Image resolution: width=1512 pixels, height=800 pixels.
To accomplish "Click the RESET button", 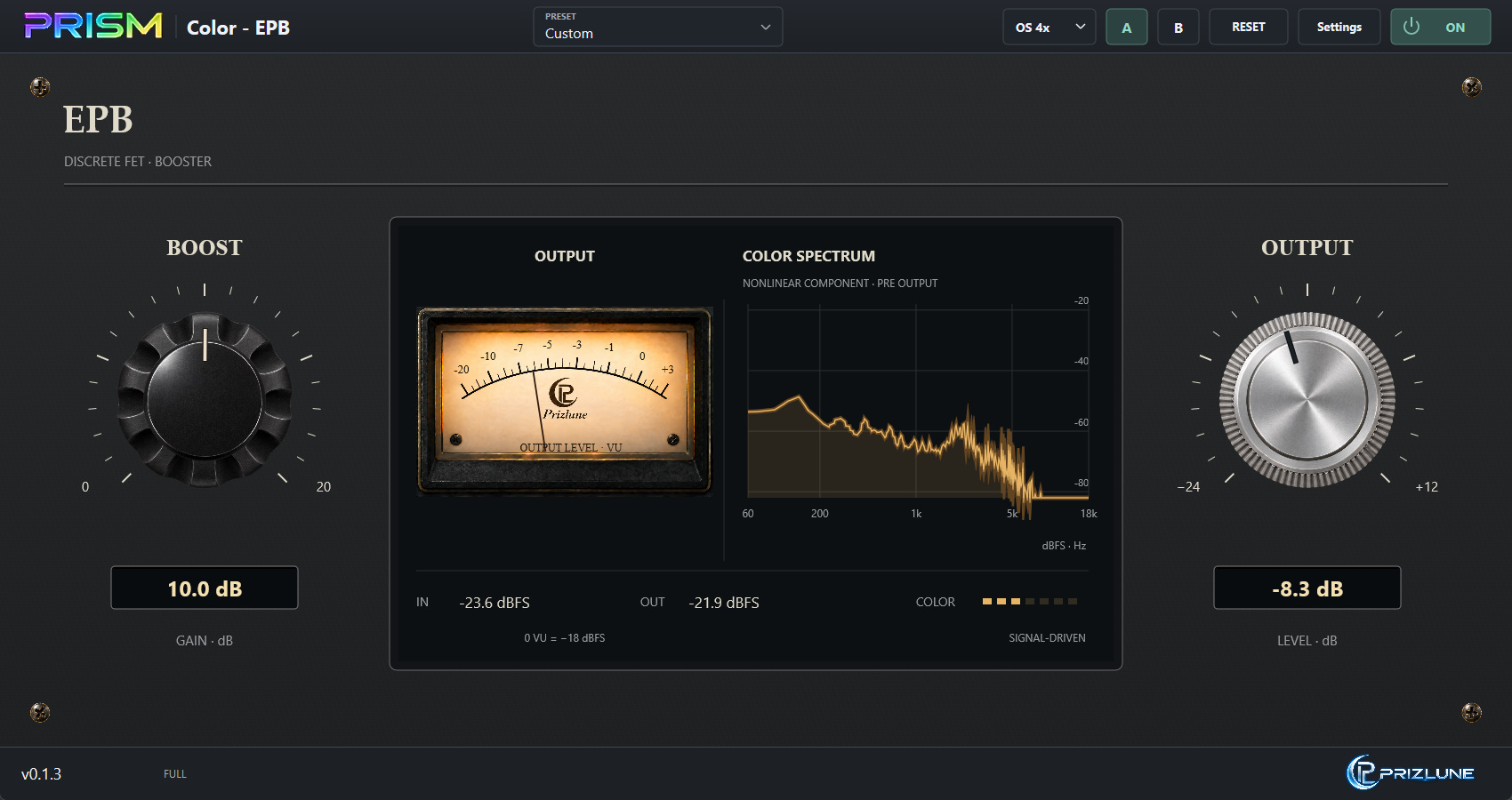I will (x=1248, y=27).
